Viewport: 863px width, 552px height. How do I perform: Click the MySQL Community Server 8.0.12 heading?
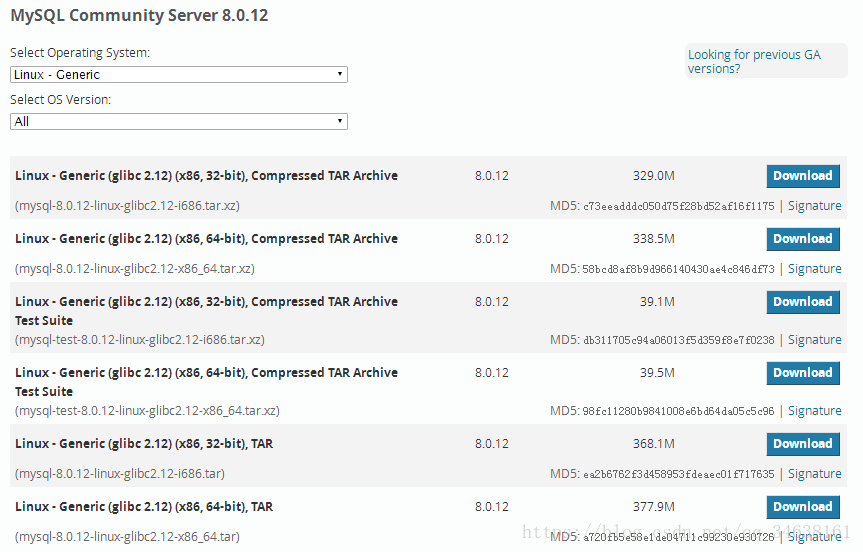click(139, 15)
